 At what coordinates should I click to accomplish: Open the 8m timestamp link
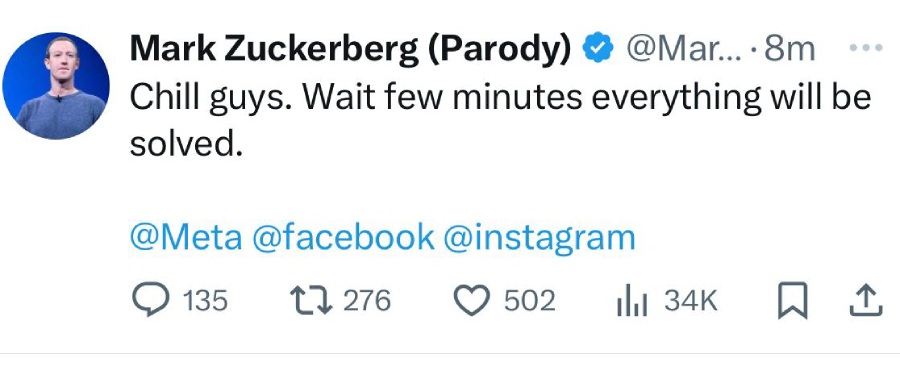789,49
